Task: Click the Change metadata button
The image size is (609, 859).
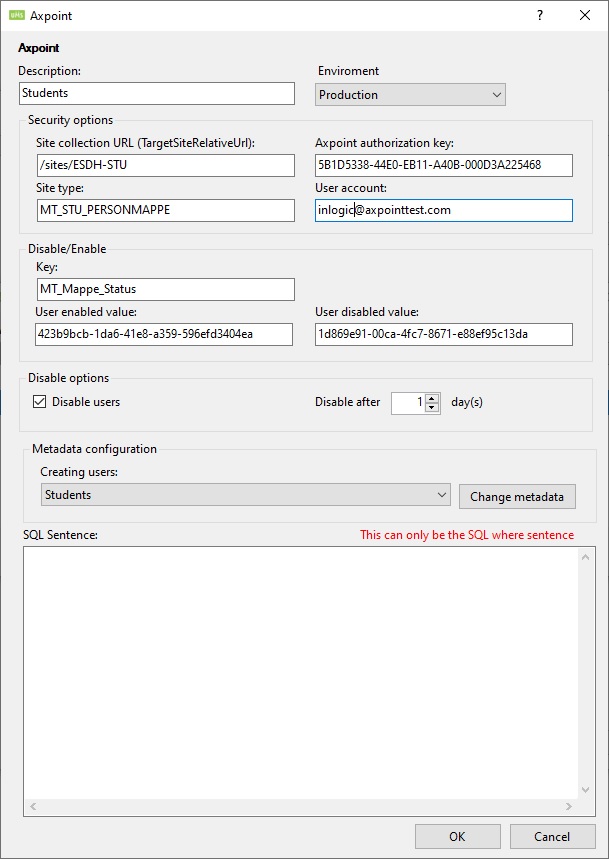Action: (517, 497)
